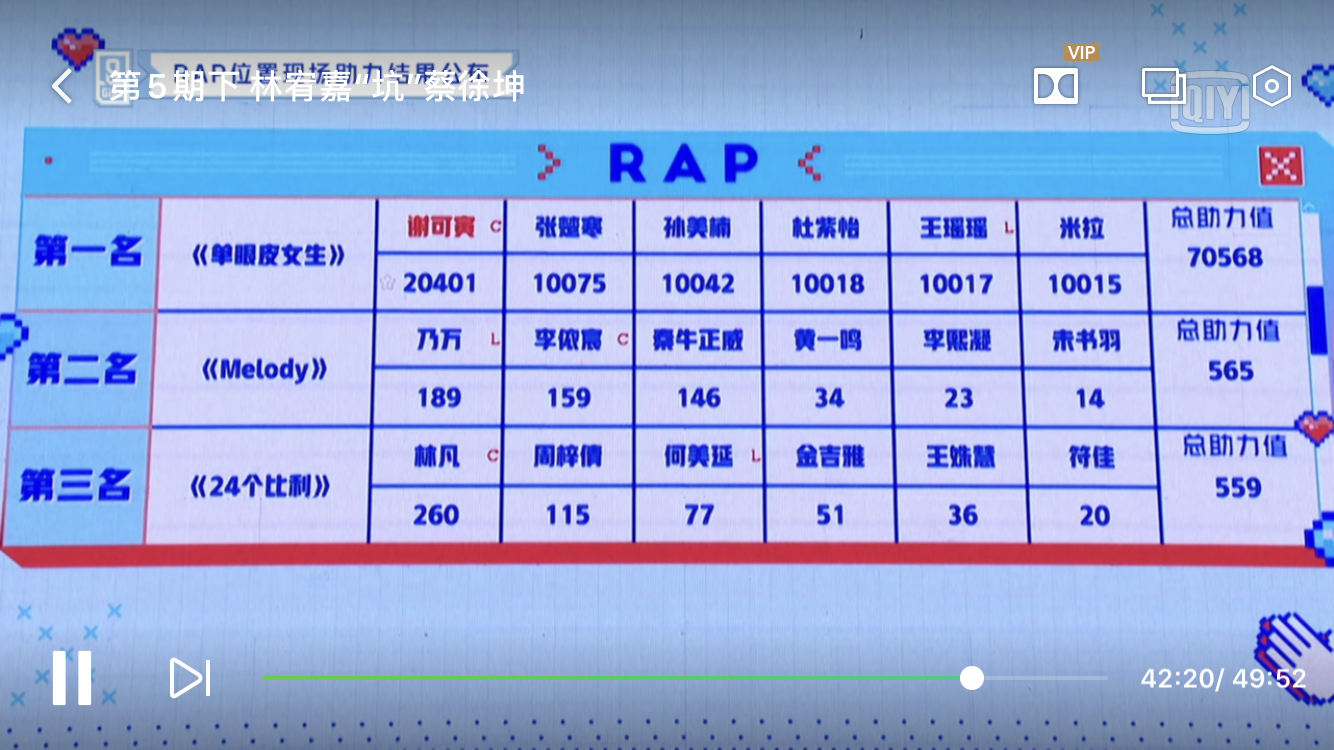Image resolution: width=1334 pixels, height=750 pixels.
Task: Pause the video playback
Action: pos(72,677)
